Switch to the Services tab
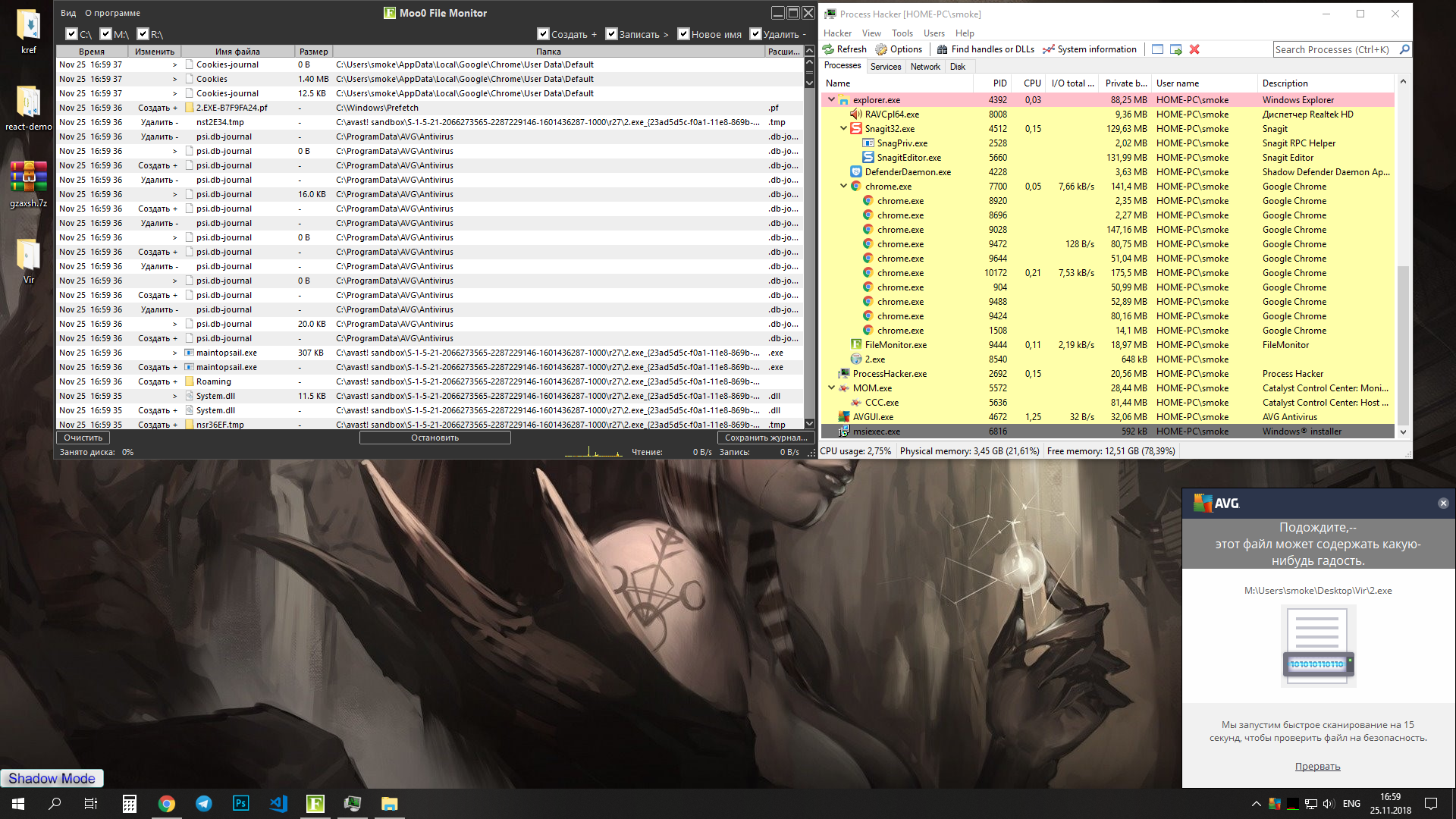This screenshot has height=819, width=1456. click(885, 67)
